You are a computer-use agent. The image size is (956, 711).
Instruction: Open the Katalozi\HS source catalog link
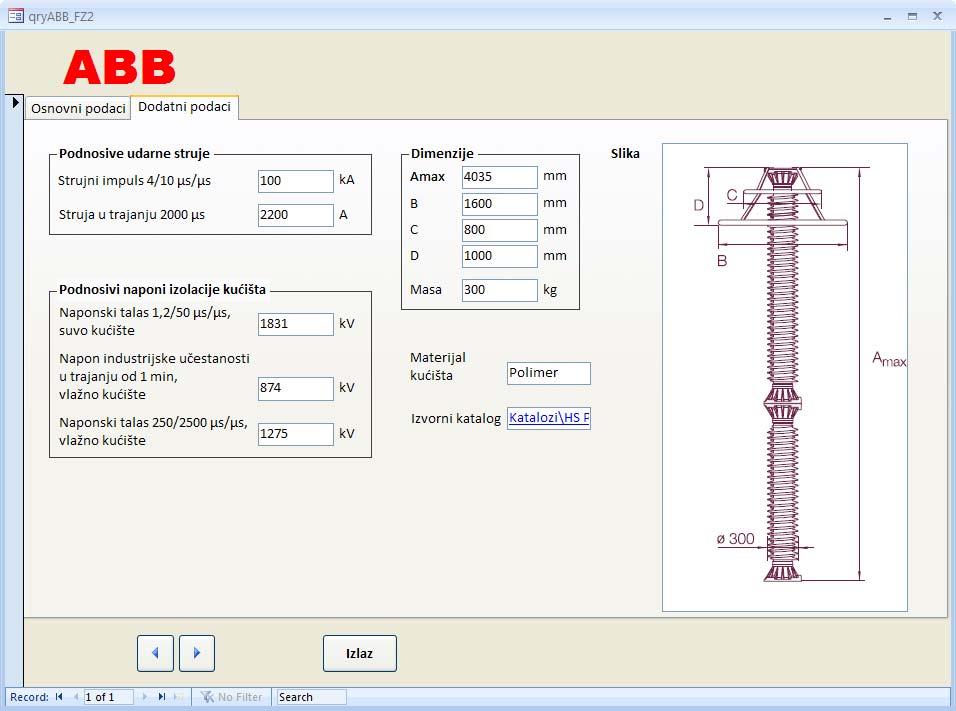[x=549, y=418]
